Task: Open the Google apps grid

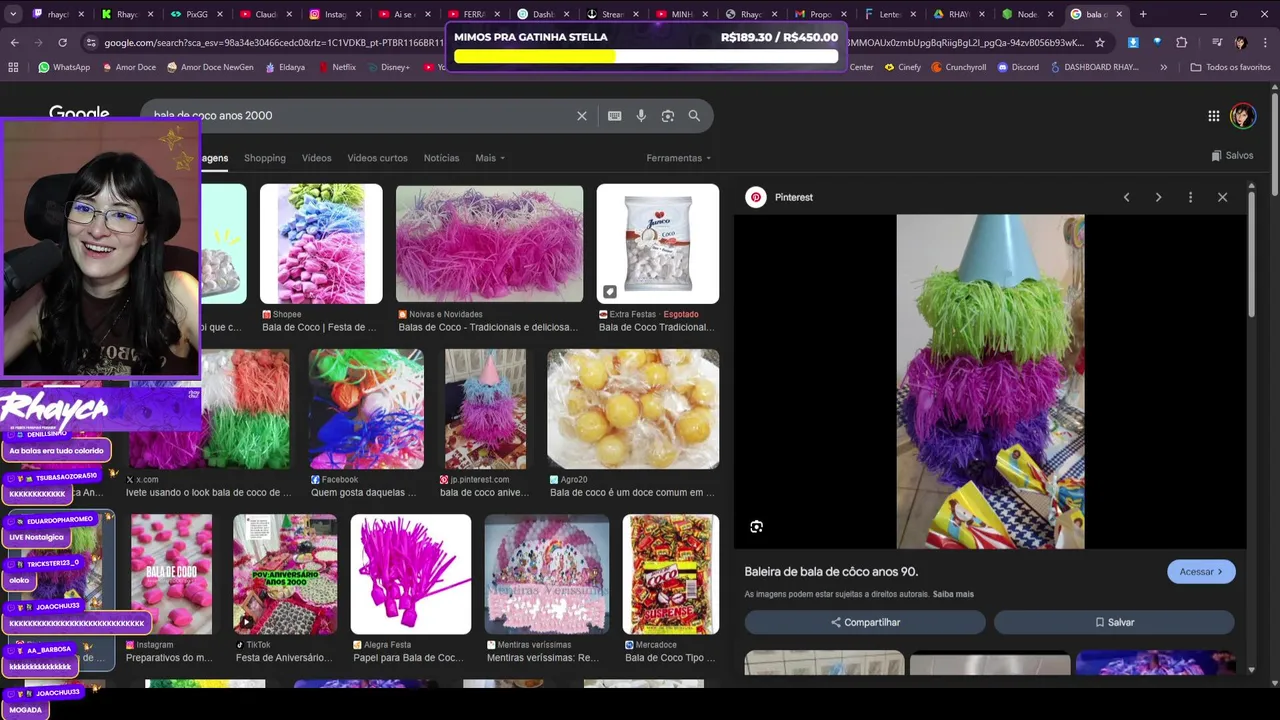Action: 1213,116
